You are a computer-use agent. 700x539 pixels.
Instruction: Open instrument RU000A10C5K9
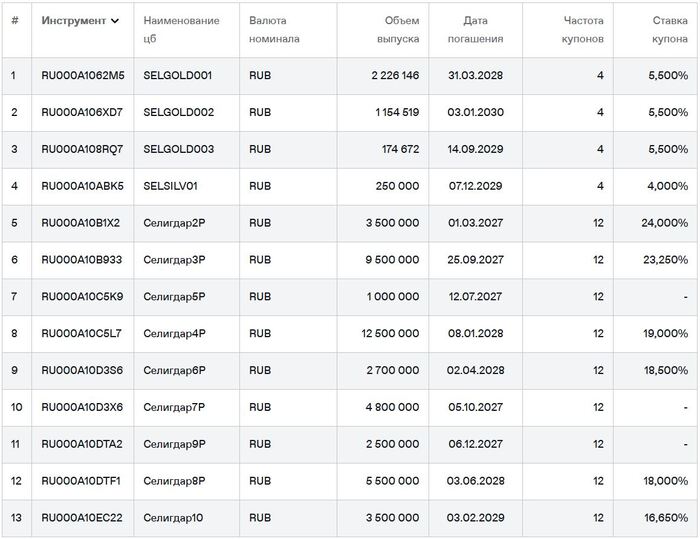pyautogui.click(x=82, y=297)
